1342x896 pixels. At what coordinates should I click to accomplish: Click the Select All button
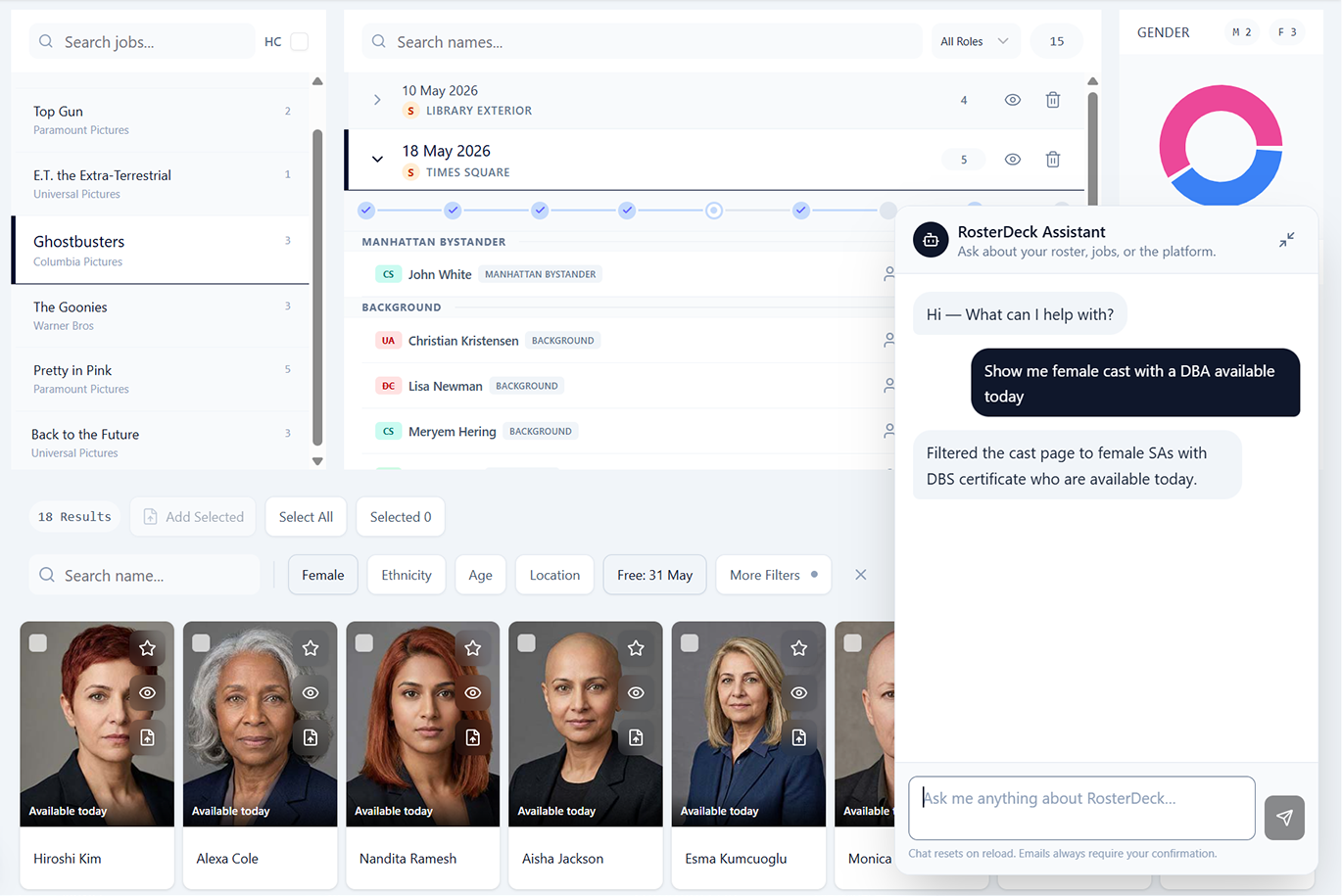click(x=306, y=517)
